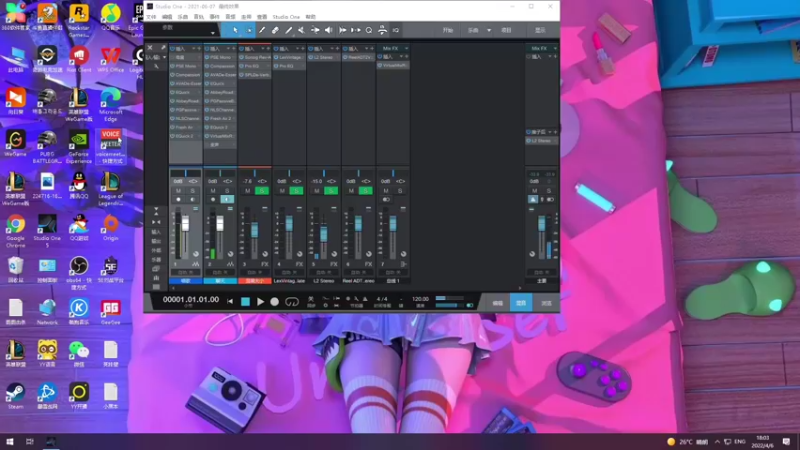Image resolution: width=800 pixels, height=450 pixels.
Task: Select the Paint line tool
Action: [288, 30]
